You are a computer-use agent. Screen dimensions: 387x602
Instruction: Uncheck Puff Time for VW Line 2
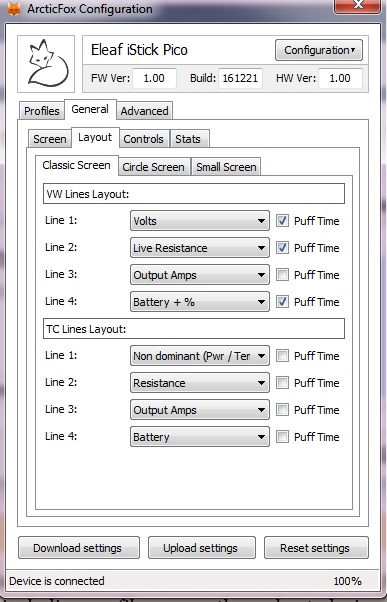pos(283,248)
